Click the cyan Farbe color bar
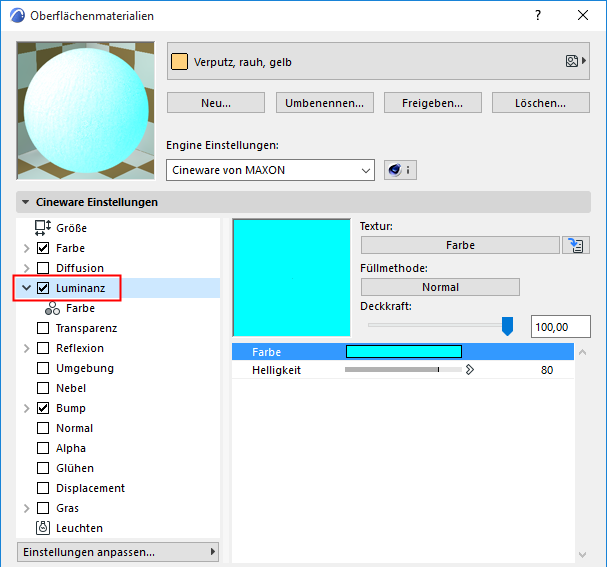Image resolution: width=607 pixels, height=567 pixels. [x=404, y=351]
